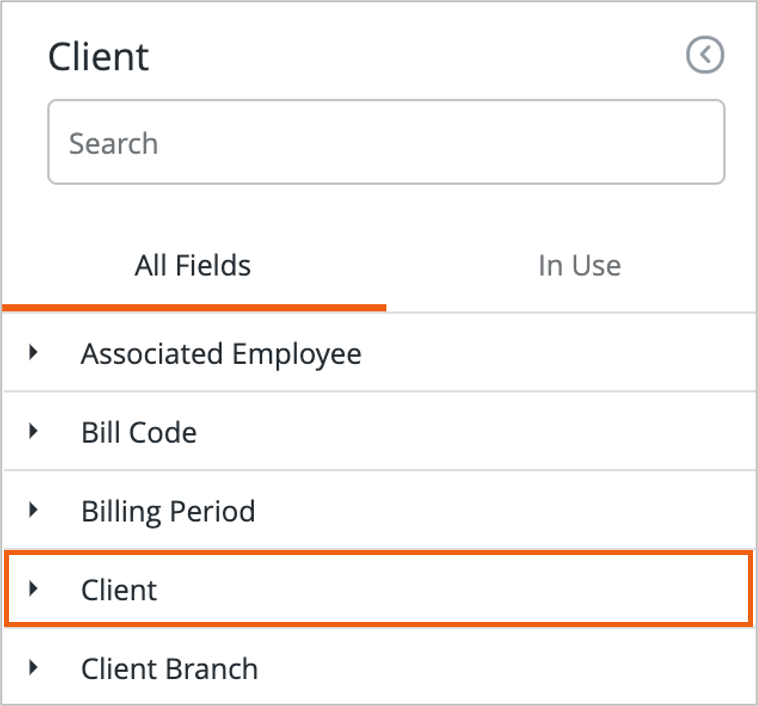Click the orange underline below All Fields
The width and height of the screenshot is (758, 706).
[193, 307]
